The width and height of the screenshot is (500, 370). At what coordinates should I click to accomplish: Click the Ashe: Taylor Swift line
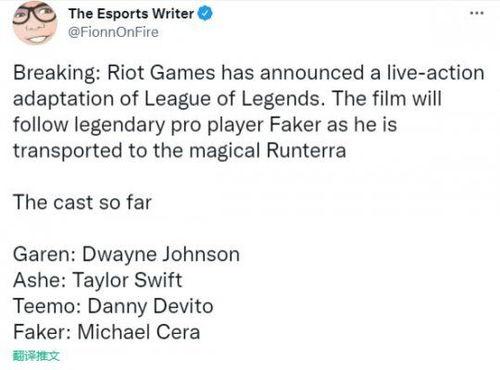coord(98,280)
